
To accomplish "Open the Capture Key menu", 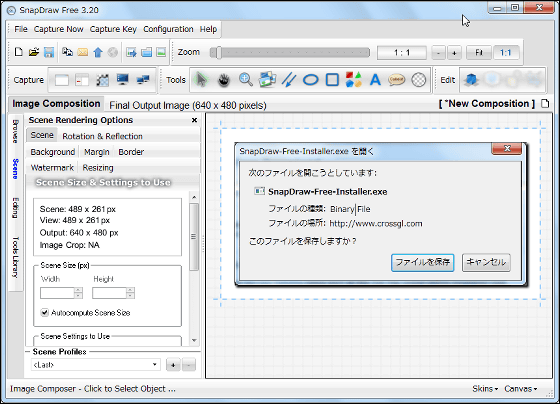I will coord(113,29).
